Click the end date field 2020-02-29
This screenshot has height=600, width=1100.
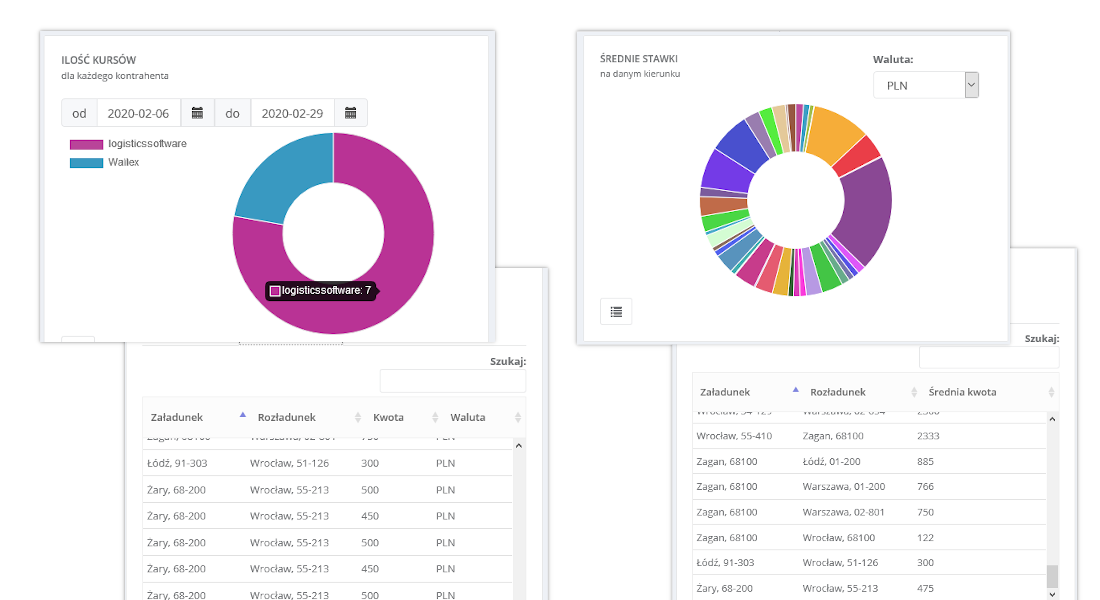click(x=292, y=113)
